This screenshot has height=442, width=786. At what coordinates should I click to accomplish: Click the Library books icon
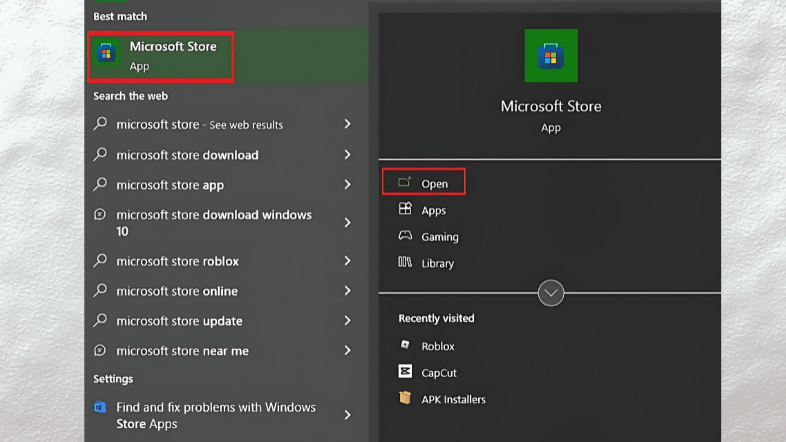coord(405,263)
